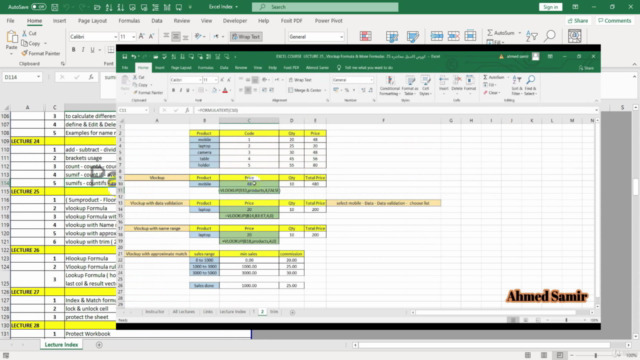Viewport: 640px width, 360px height.
Task: Collapse the ribbon chevron in outer Excel
Action: (x=634, y=64)
